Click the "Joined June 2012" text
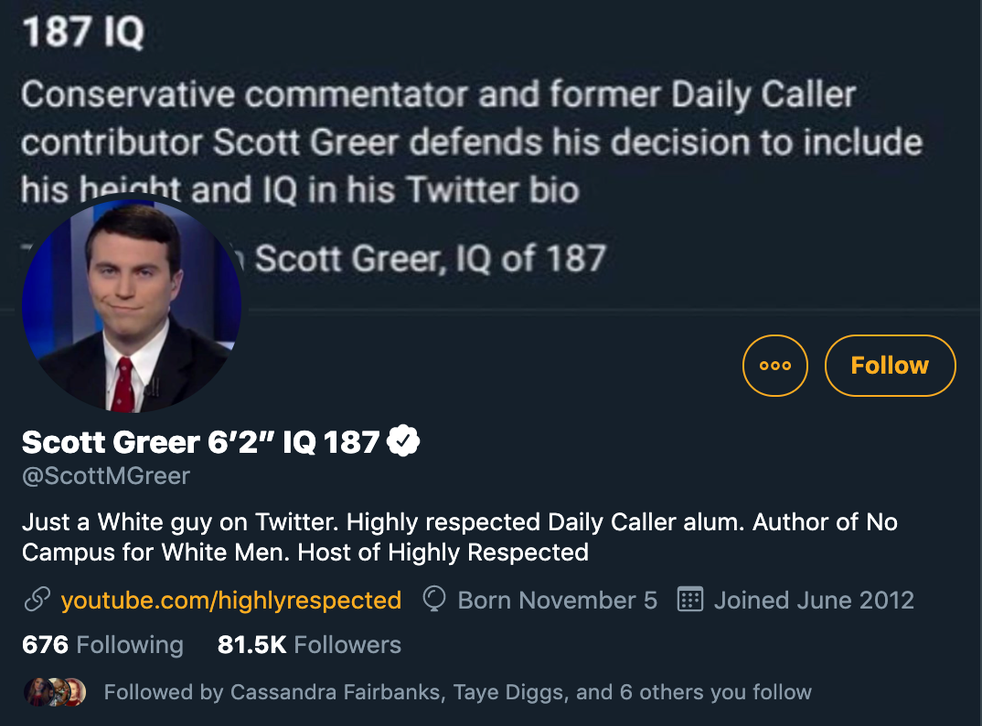The width and height of the screenshot is (982, 726). (x=813, y=600)
